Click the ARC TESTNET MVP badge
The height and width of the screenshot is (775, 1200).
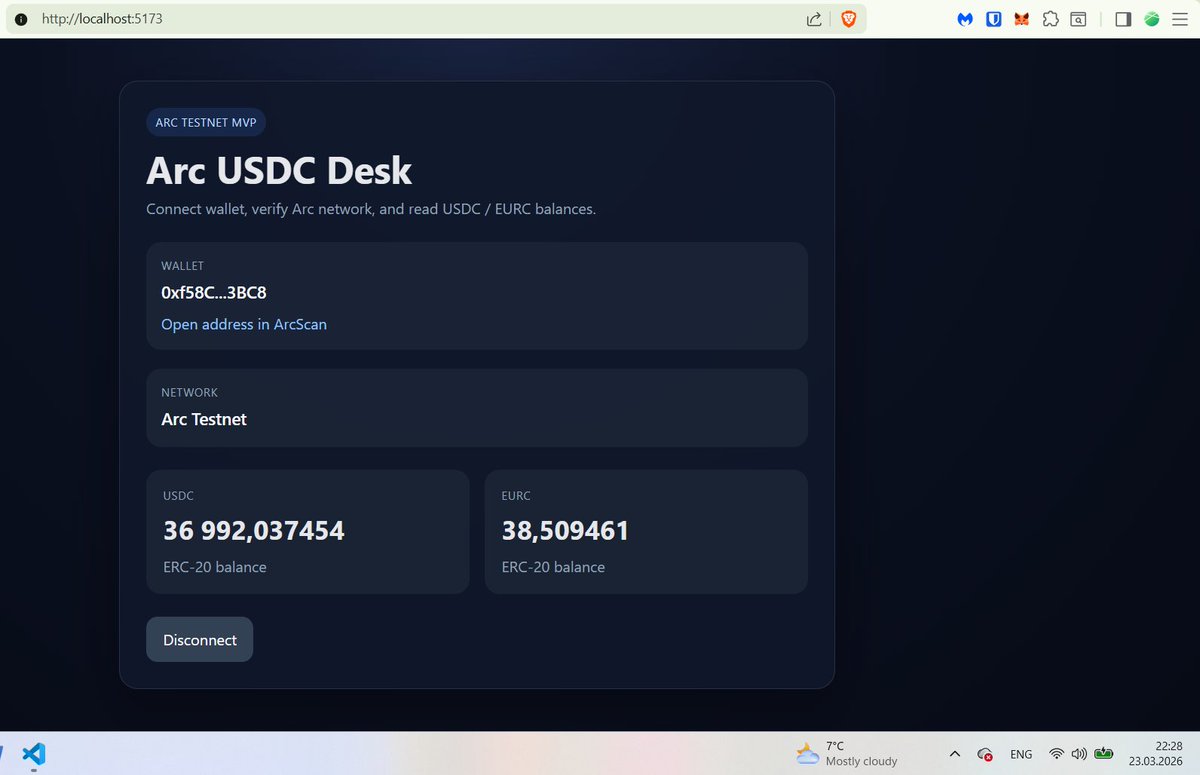coord(206,122)
